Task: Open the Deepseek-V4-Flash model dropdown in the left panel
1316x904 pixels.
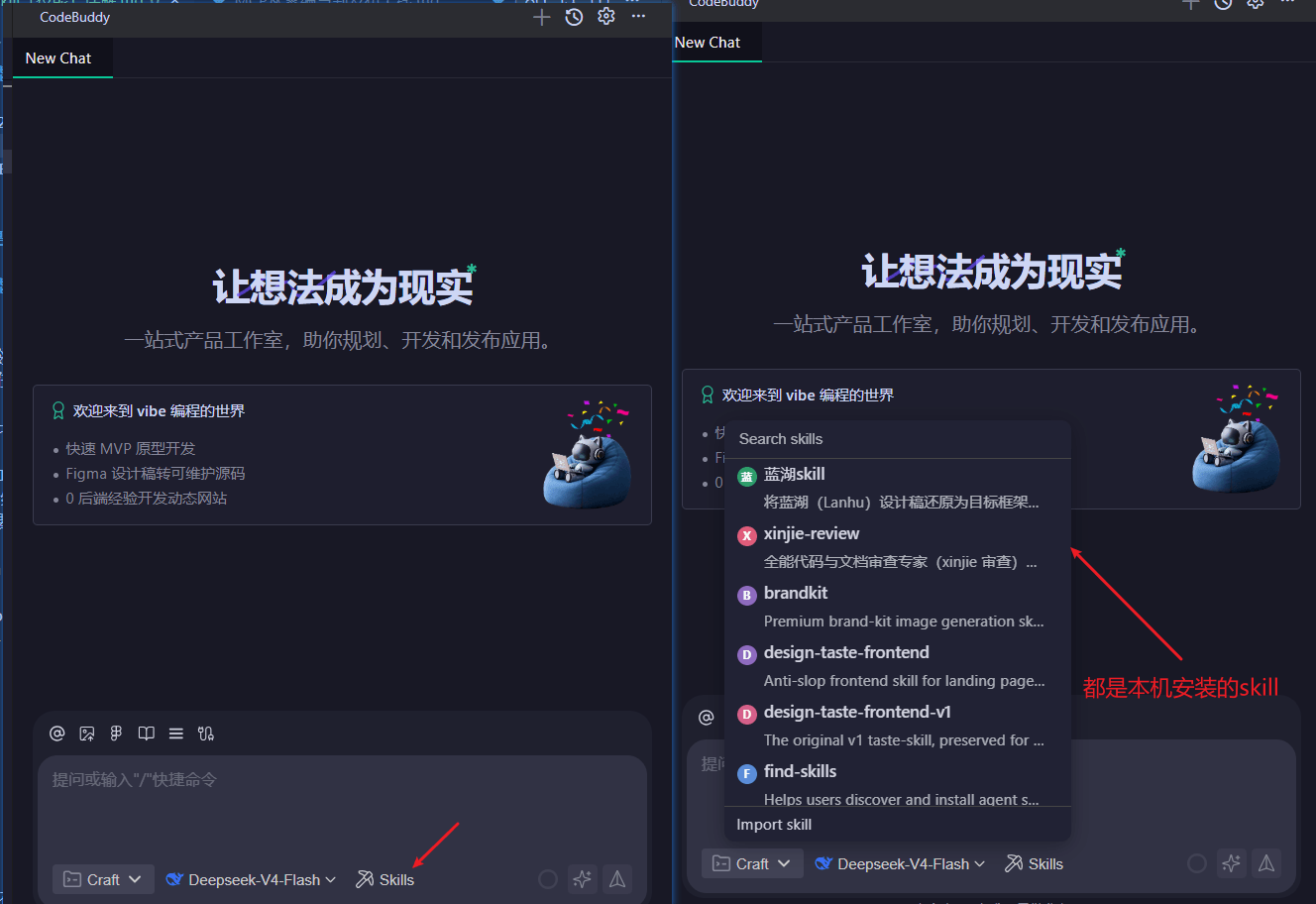Action: coord(251,879)
